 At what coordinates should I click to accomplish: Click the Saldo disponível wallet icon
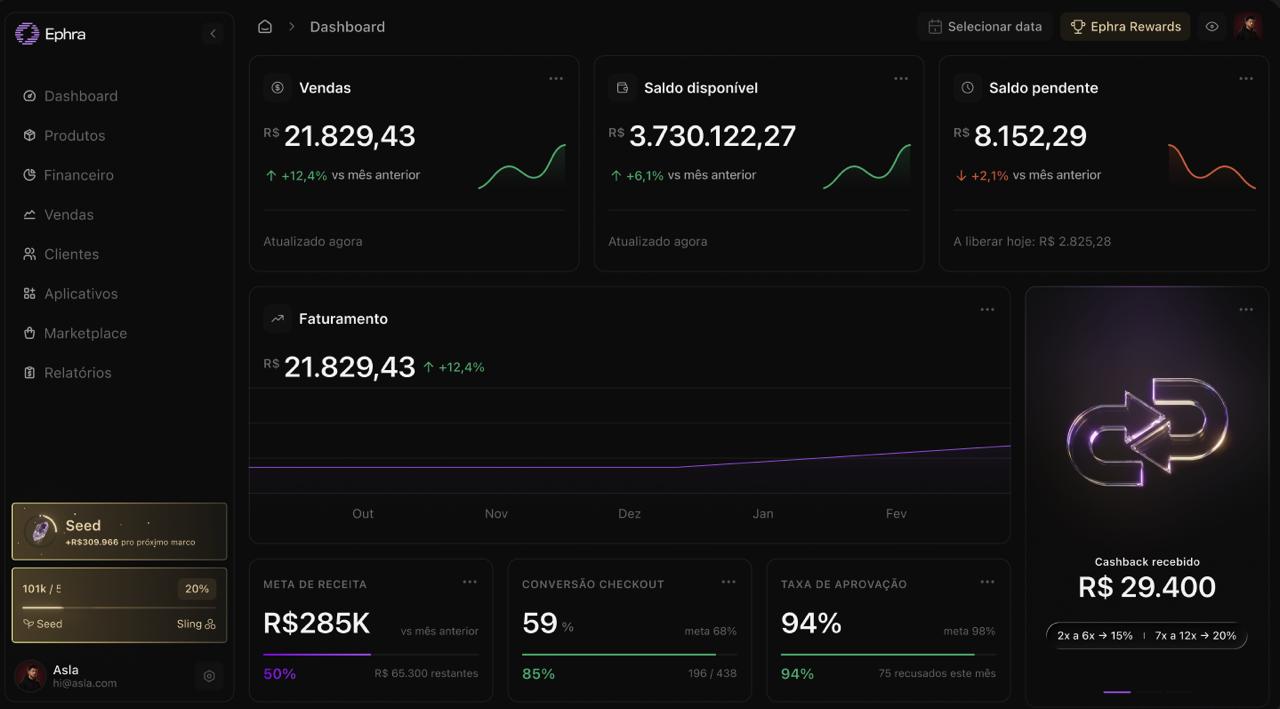[x=622, y=88]
